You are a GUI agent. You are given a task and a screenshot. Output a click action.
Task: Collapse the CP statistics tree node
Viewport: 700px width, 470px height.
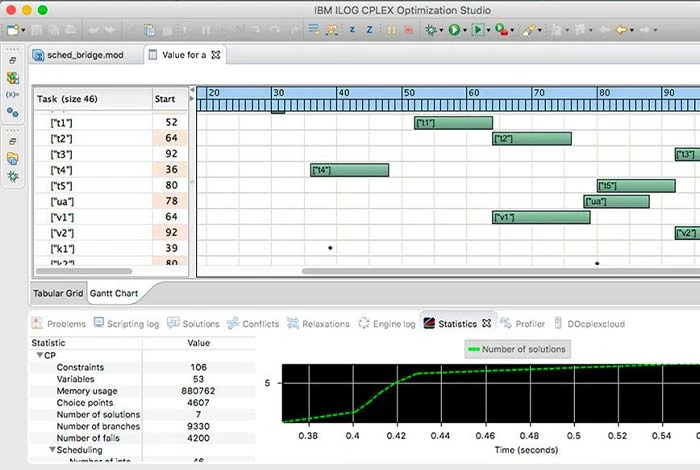40,355
